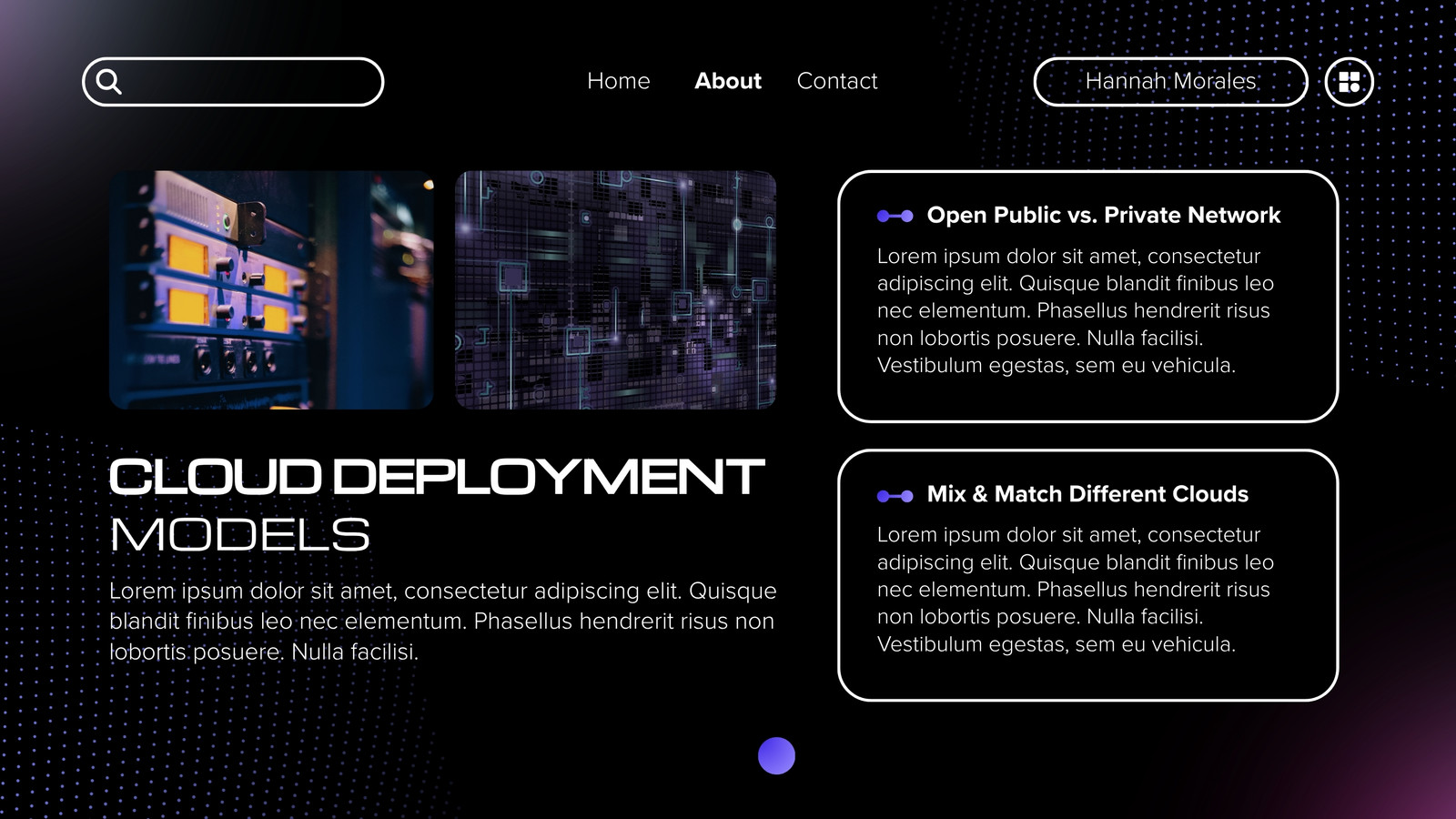
Task: Open the server rack hardware thumbnail
Action: coord(271,290)
